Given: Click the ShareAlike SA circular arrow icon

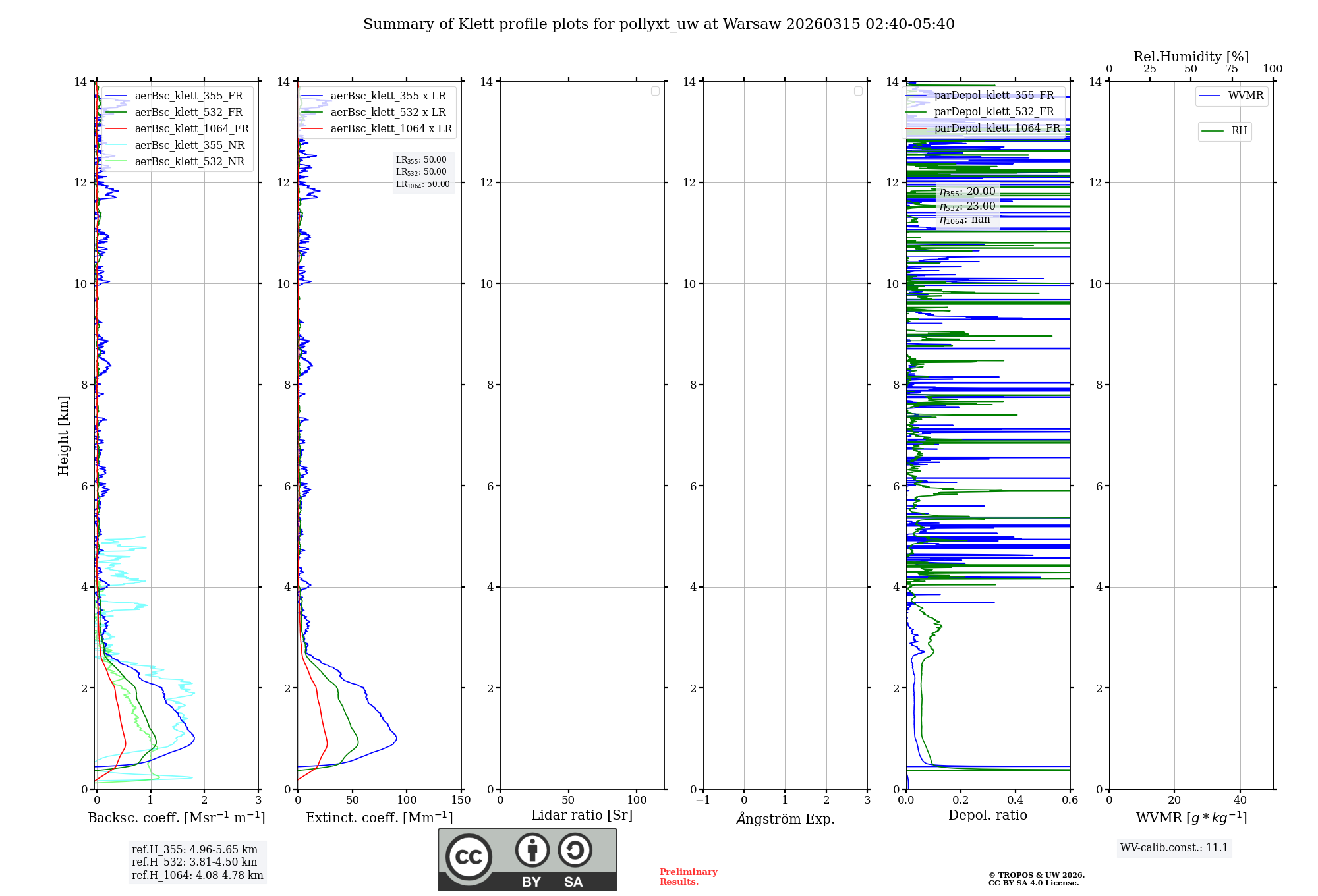Looking at the screenshot, I should [x=575, y=850].
